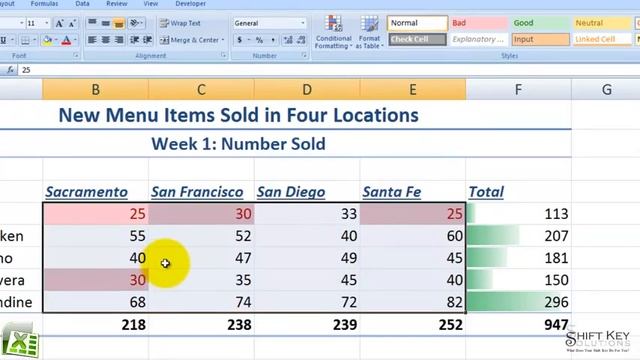Select column F header
Screen dimensions: 640x360
click(518, 89)
